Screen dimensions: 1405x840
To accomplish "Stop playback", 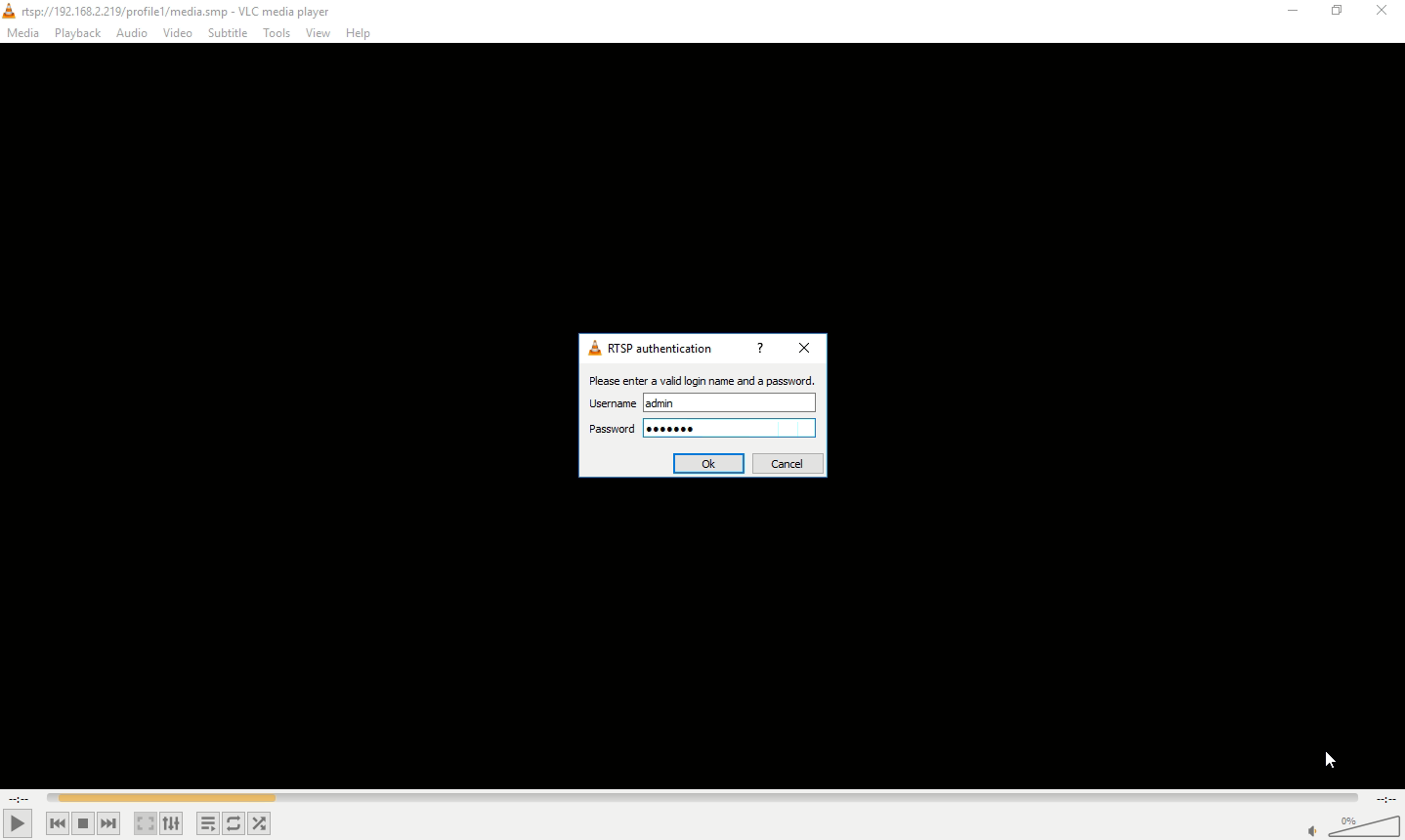I will pos(83,823).
